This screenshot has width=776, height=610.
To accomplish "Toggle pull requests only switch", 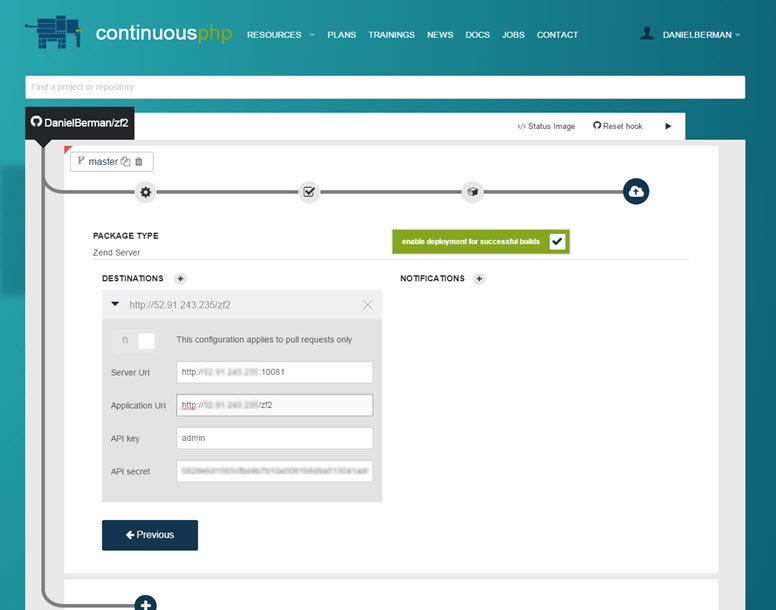I will click(135, 340).
